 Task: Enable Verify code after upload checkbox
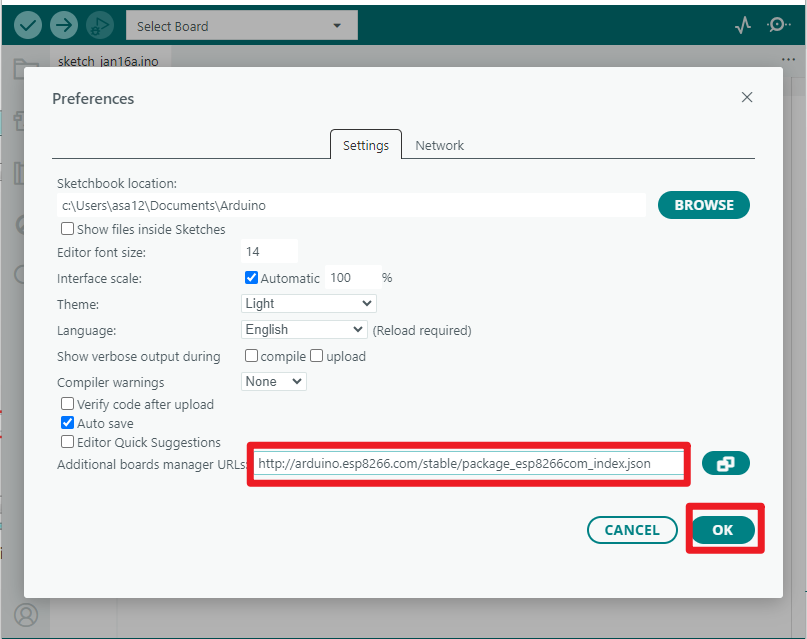pyautogui.click(x=67, y=403)
